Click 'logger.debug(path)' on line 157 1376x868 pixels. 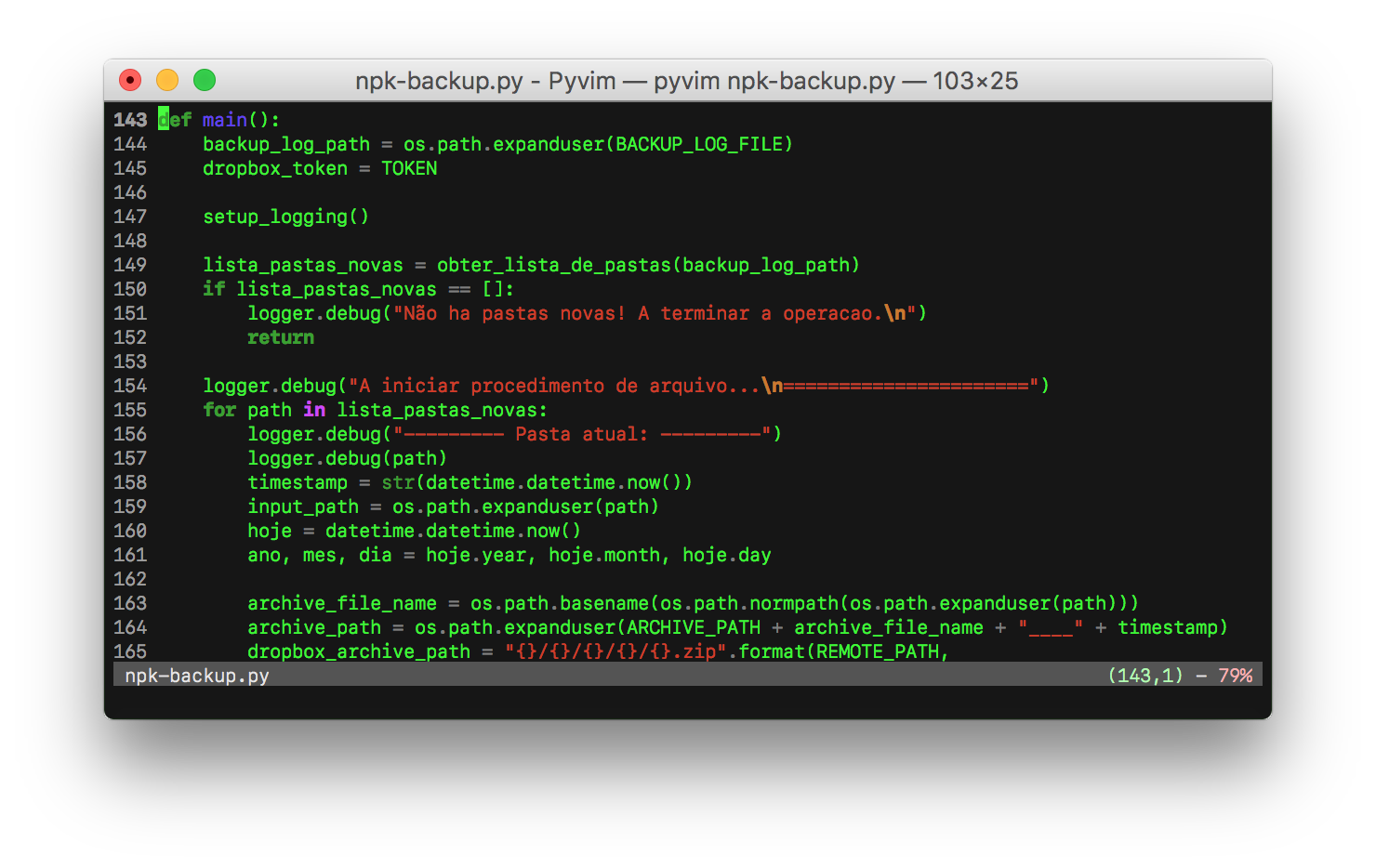click(x=348, y=458)
